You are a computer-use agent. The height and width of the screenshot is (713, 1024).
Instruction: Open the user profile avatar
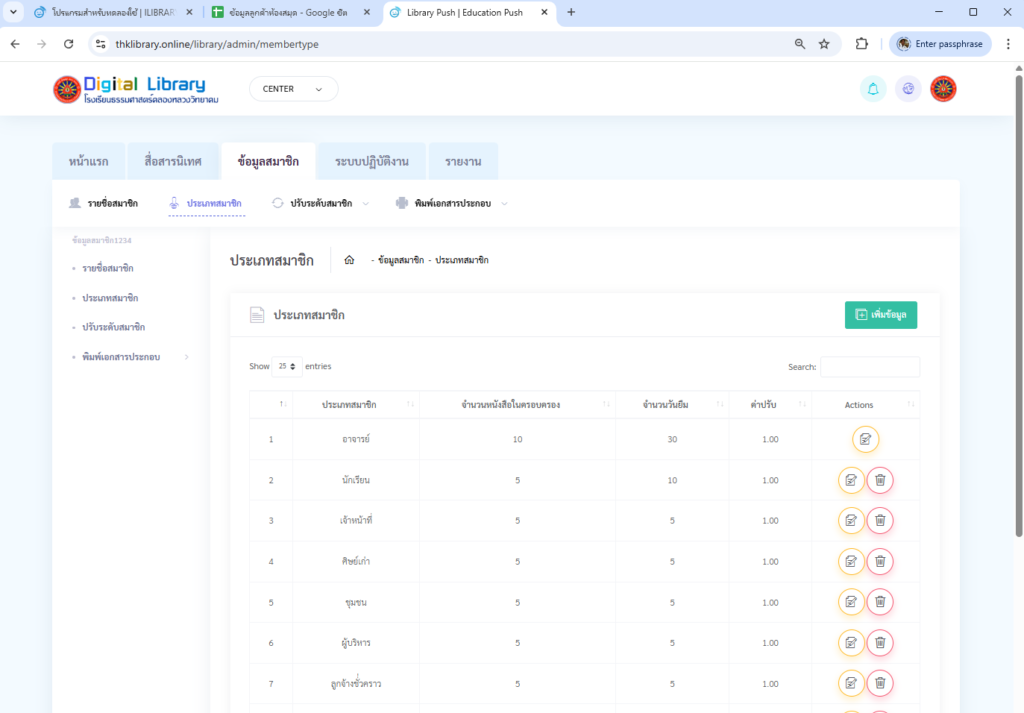tap(943, 89)
